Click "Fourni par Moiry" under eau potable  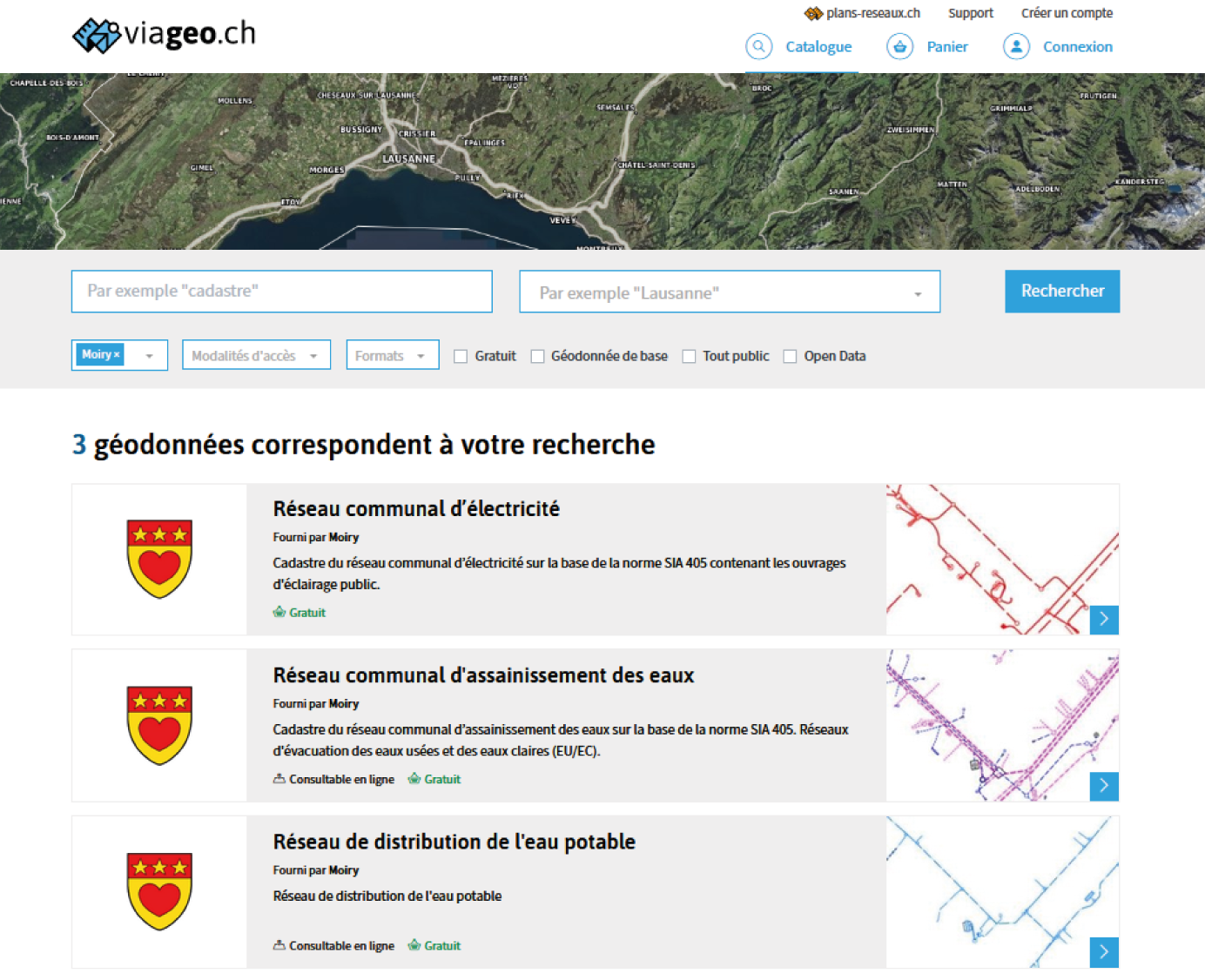315,869
